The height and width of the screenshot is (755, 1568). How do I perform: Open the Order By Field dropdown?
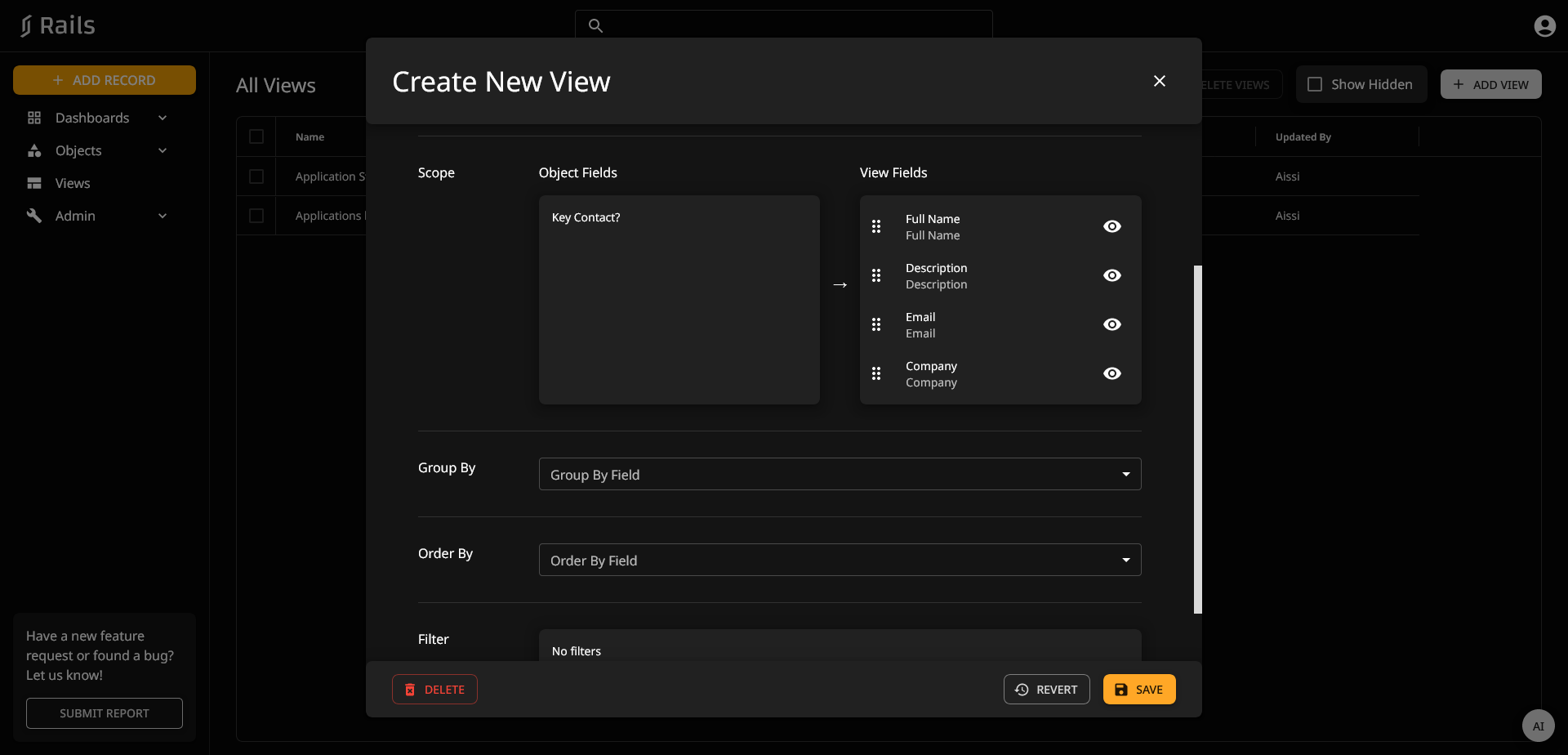click(x=840, y=560)
